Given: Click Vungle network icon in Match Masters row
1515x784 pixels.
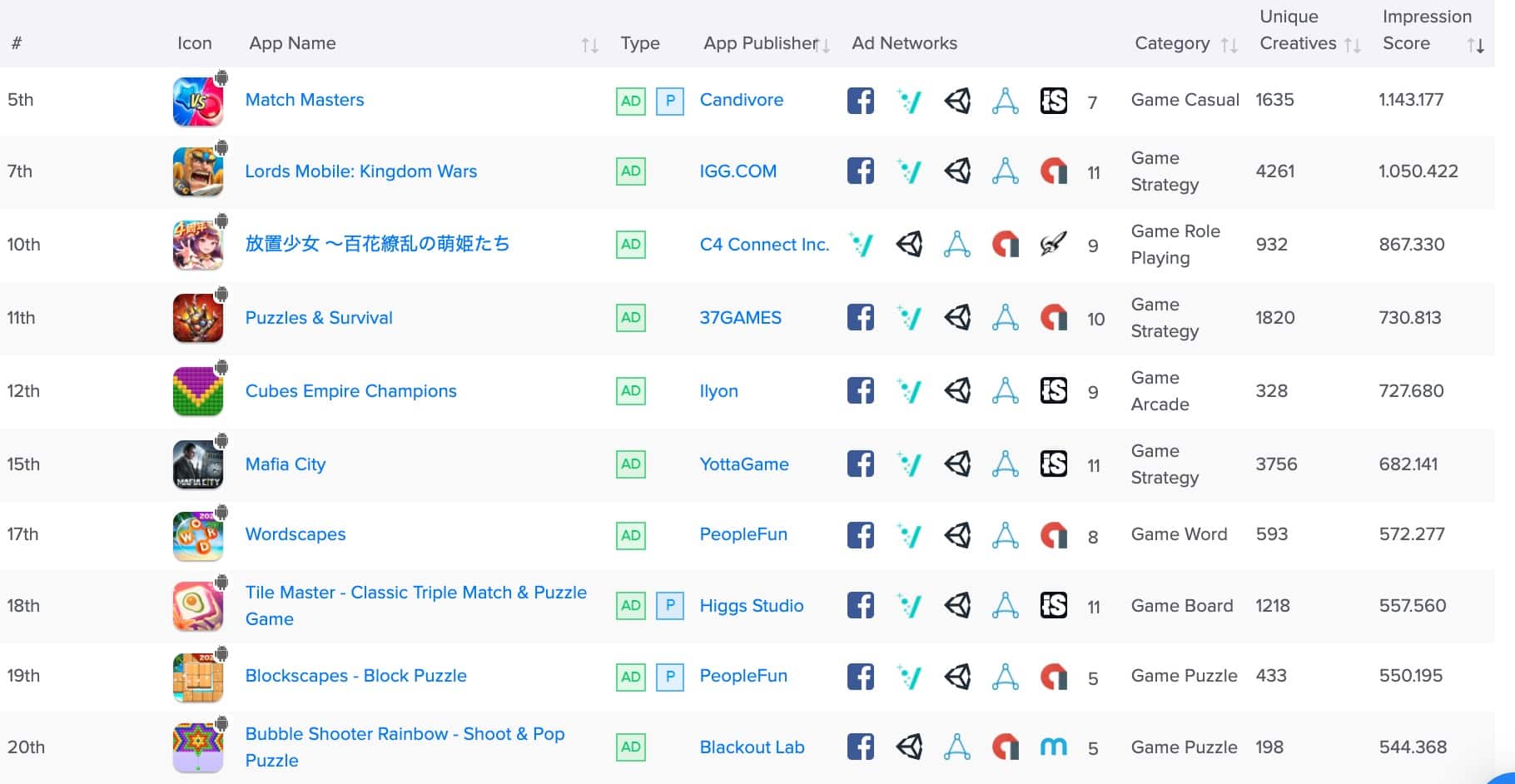Looking at the screenshot, I should pyautogui.click(x=909, y=101).
